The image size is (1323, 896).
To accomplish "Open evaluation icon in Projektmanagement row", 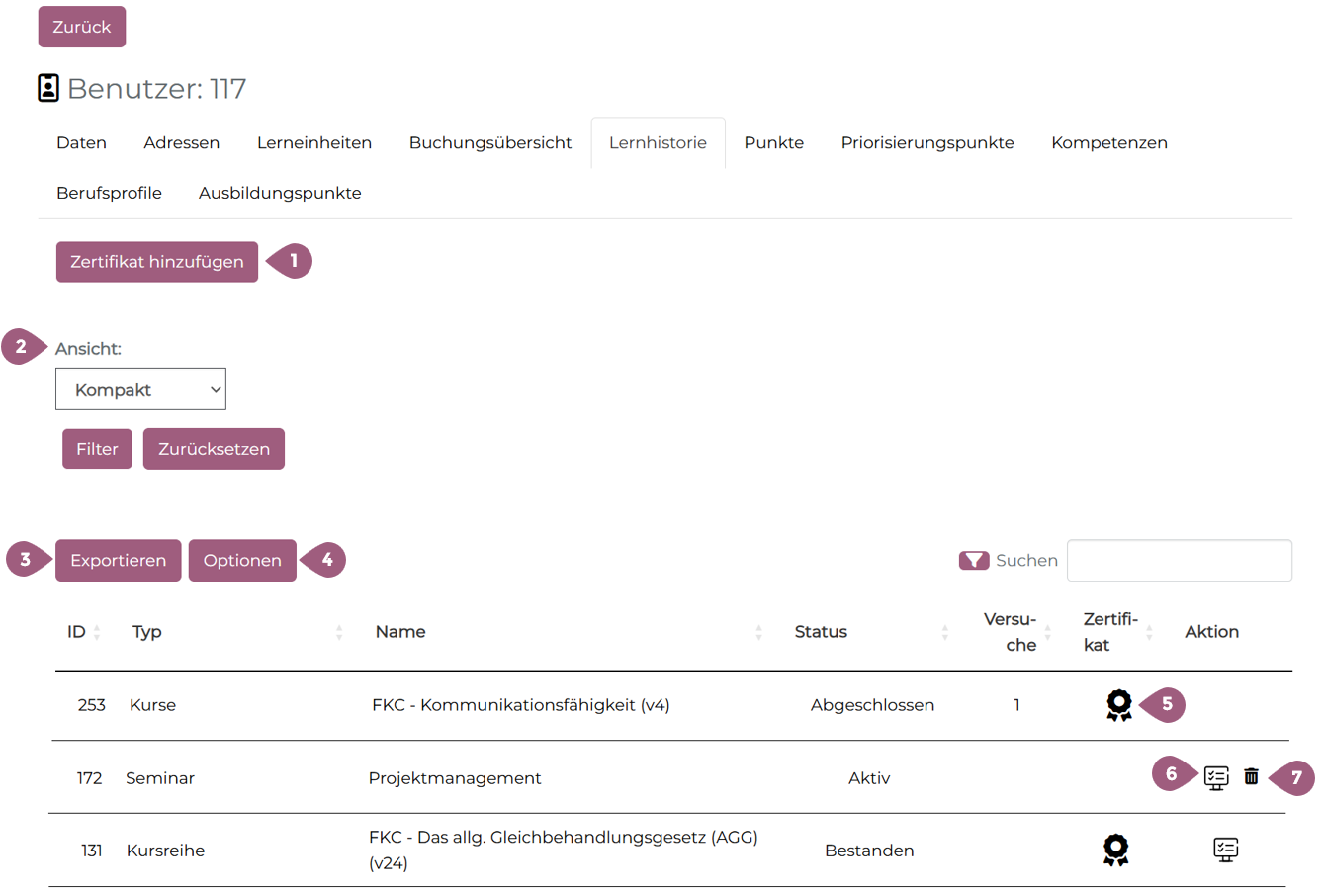I will click(1216, 777).
